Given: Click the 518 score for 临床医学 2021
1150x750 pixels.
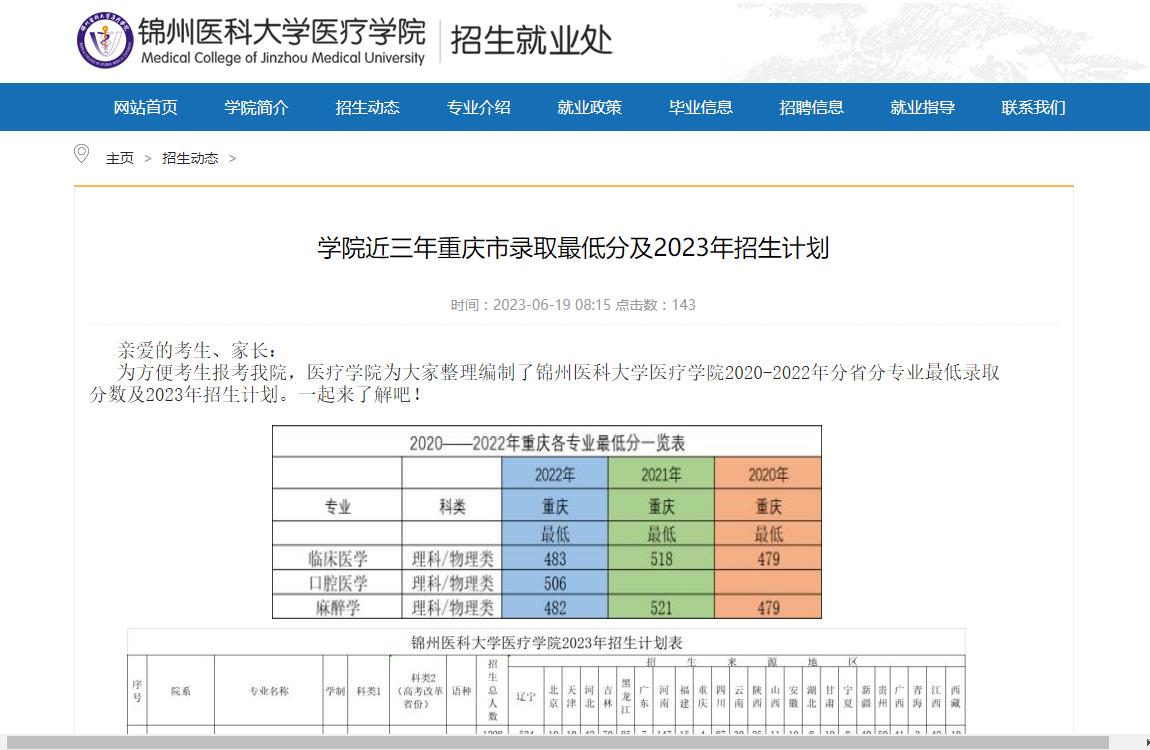Looking at the screenshot, I should click(661, 559).
